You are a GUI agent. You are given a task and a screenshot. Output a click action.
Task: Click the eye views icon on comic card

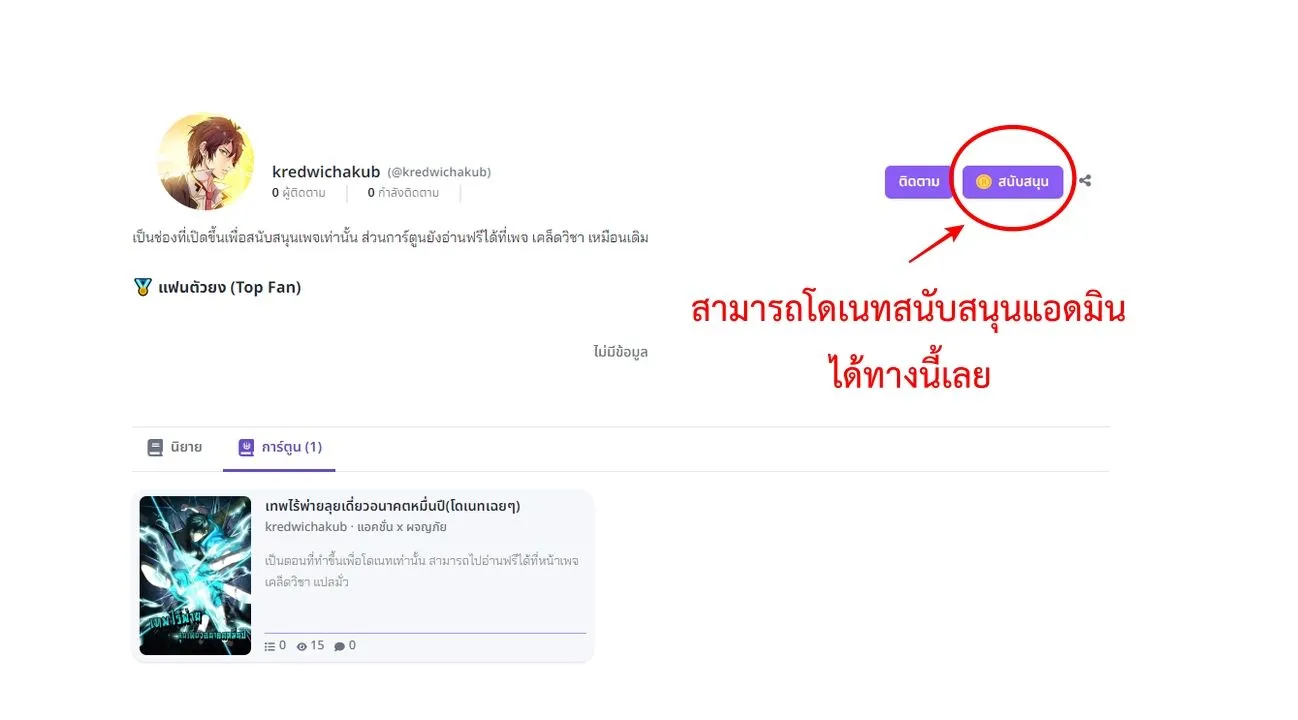pyautogui.click(x=302, y=646)
